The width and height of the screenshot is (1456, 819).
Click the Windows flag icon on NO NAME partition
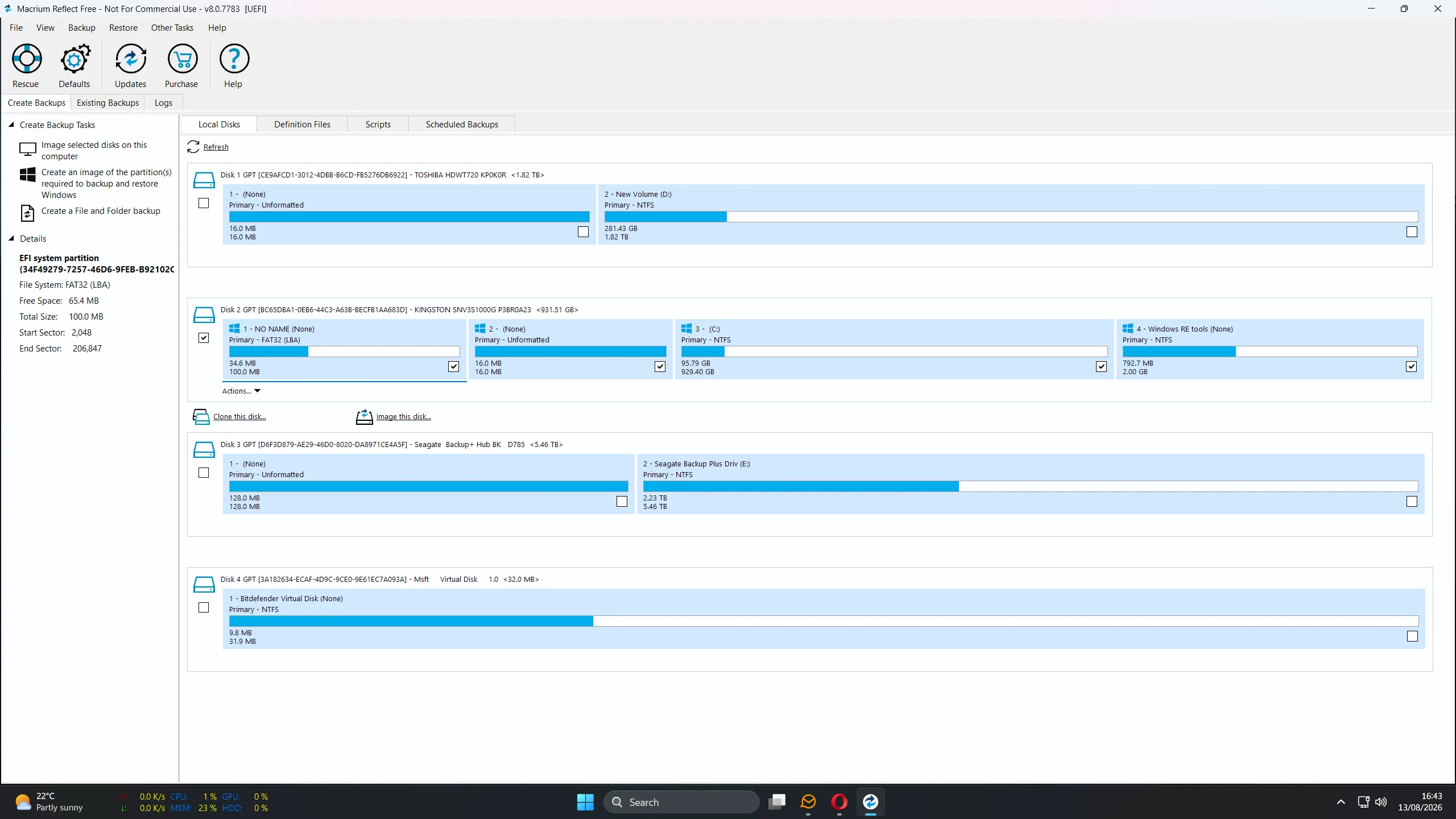point(234,329)
